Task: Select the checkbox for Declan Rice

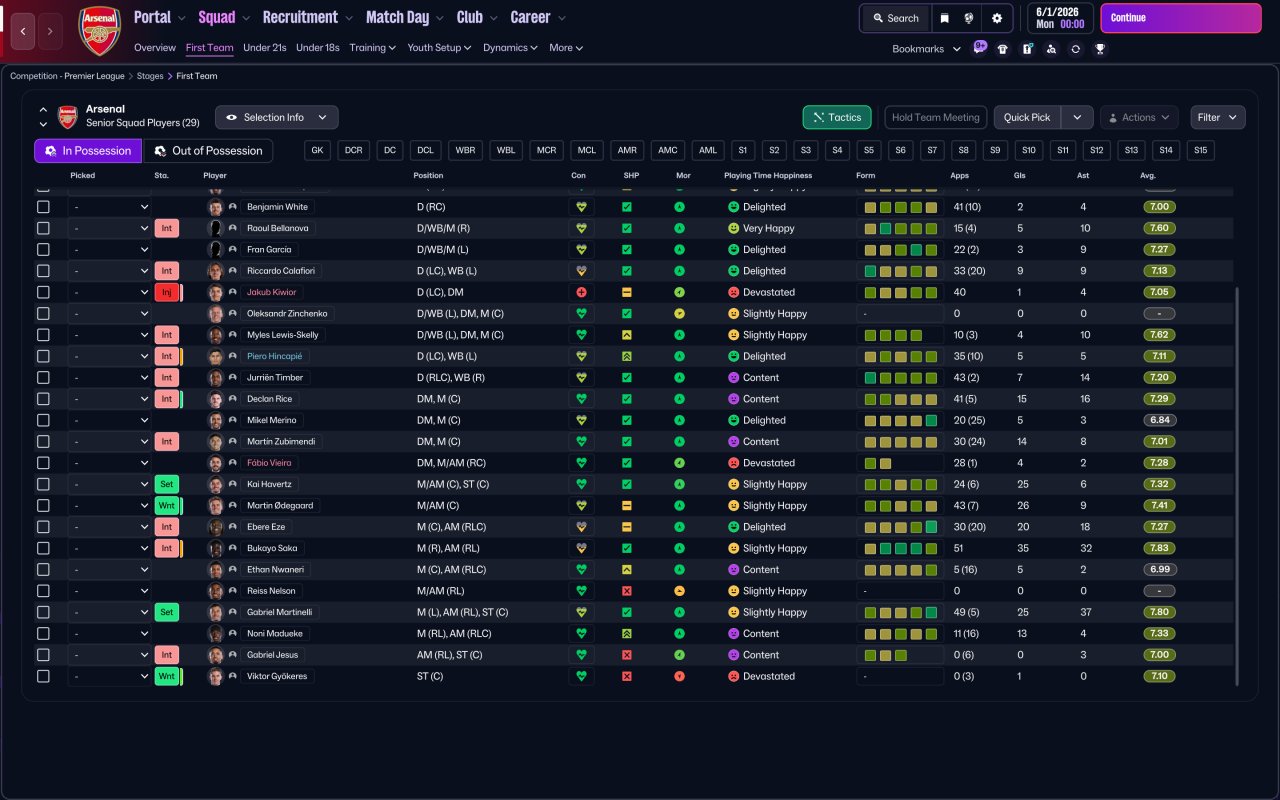Action: [x=43, y=399]
